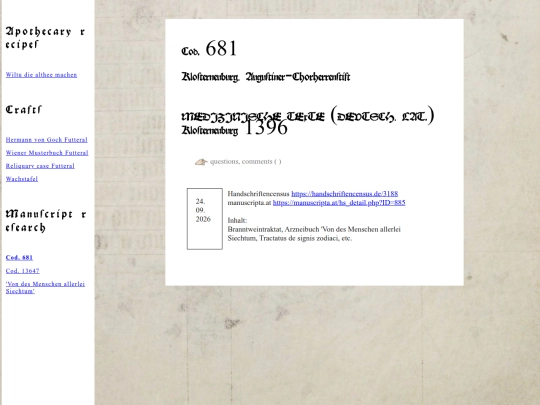Click the 'Medizinische Texte' title line
The image size is (540, 405).
[308, 116]
